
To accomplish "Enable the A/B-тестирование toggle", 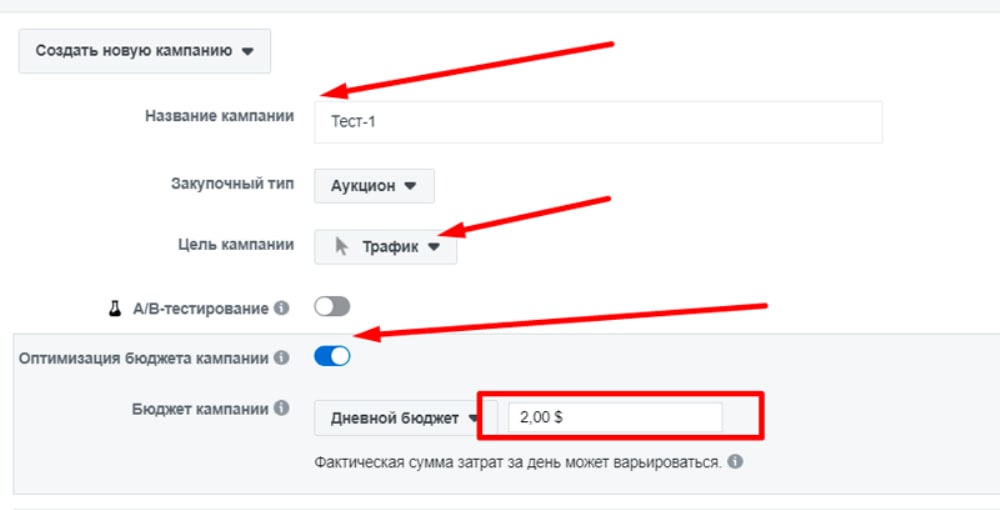I will (x=332, y=308).
